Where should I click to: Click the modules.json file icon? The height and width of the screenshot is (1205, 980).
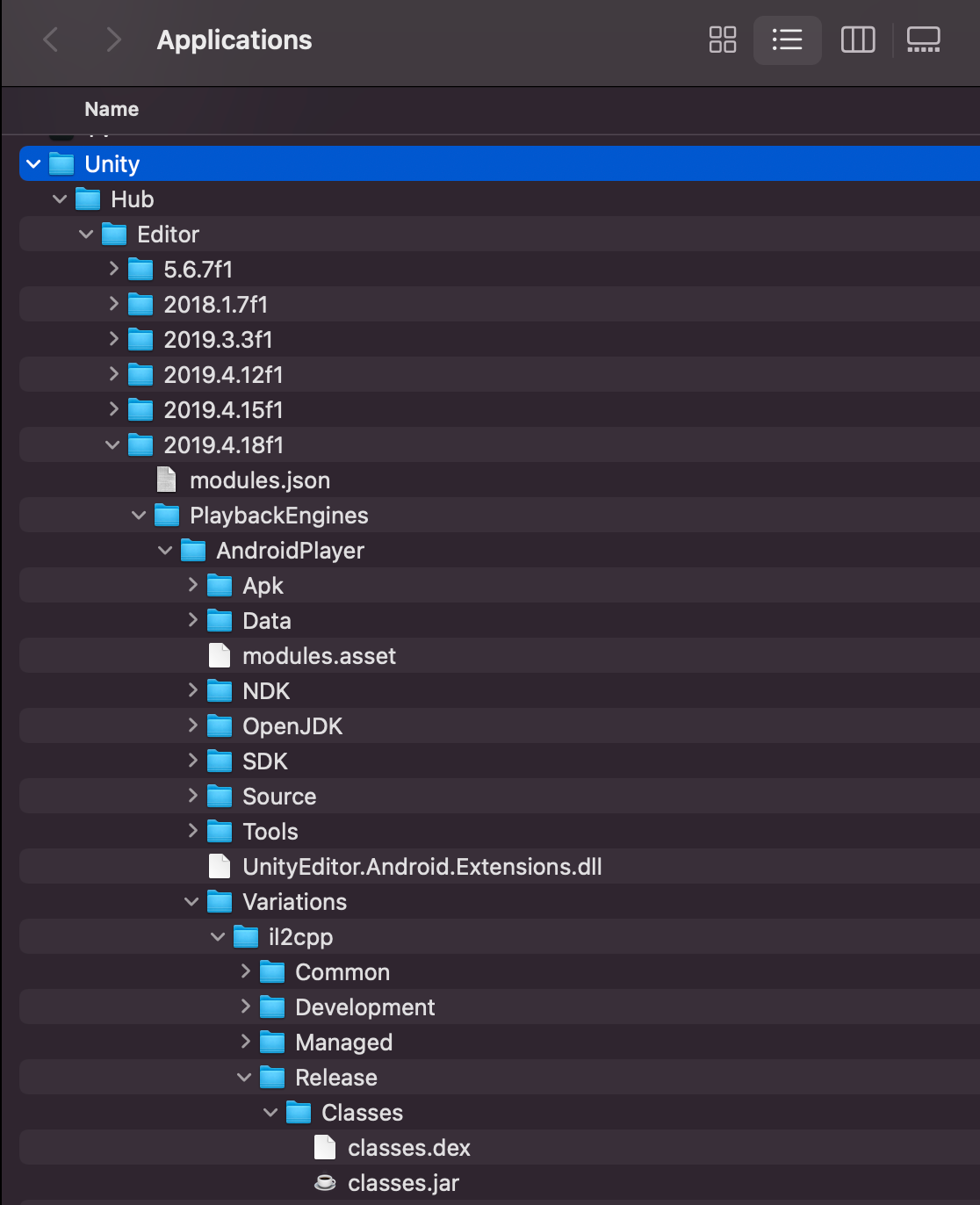pos(166,480)
